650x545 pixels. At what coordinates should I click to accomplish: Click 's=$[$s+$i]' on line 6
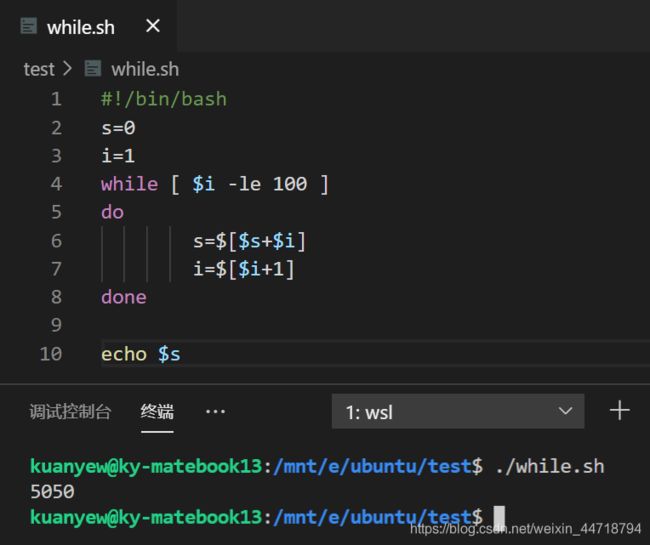click(x=249, y=241)
